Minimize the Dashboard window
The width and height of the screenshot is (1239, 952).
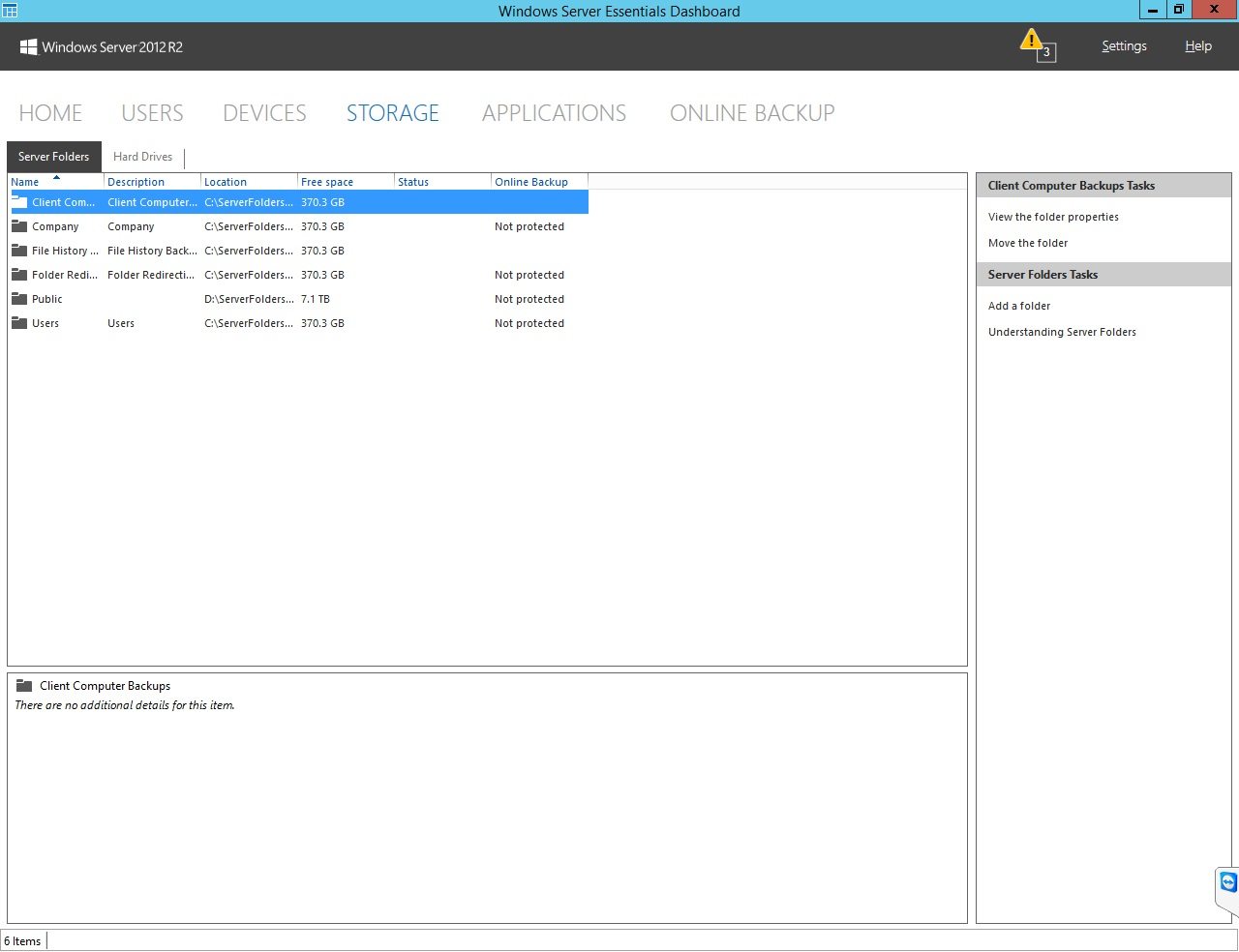click(x=1152, y=10)
